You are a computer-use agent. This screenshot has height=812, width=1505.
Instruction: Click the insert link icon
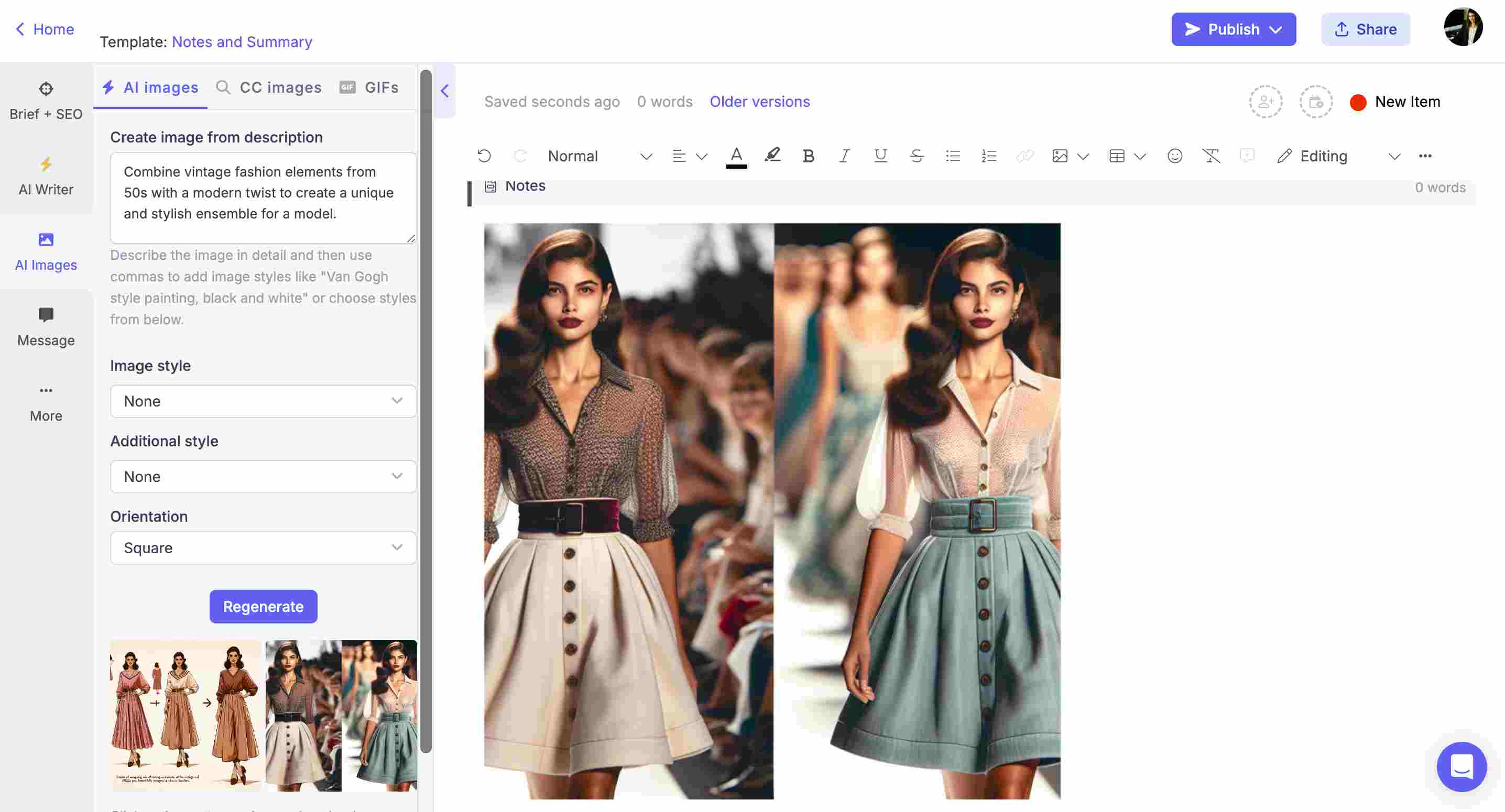(x=1025, y=156)
